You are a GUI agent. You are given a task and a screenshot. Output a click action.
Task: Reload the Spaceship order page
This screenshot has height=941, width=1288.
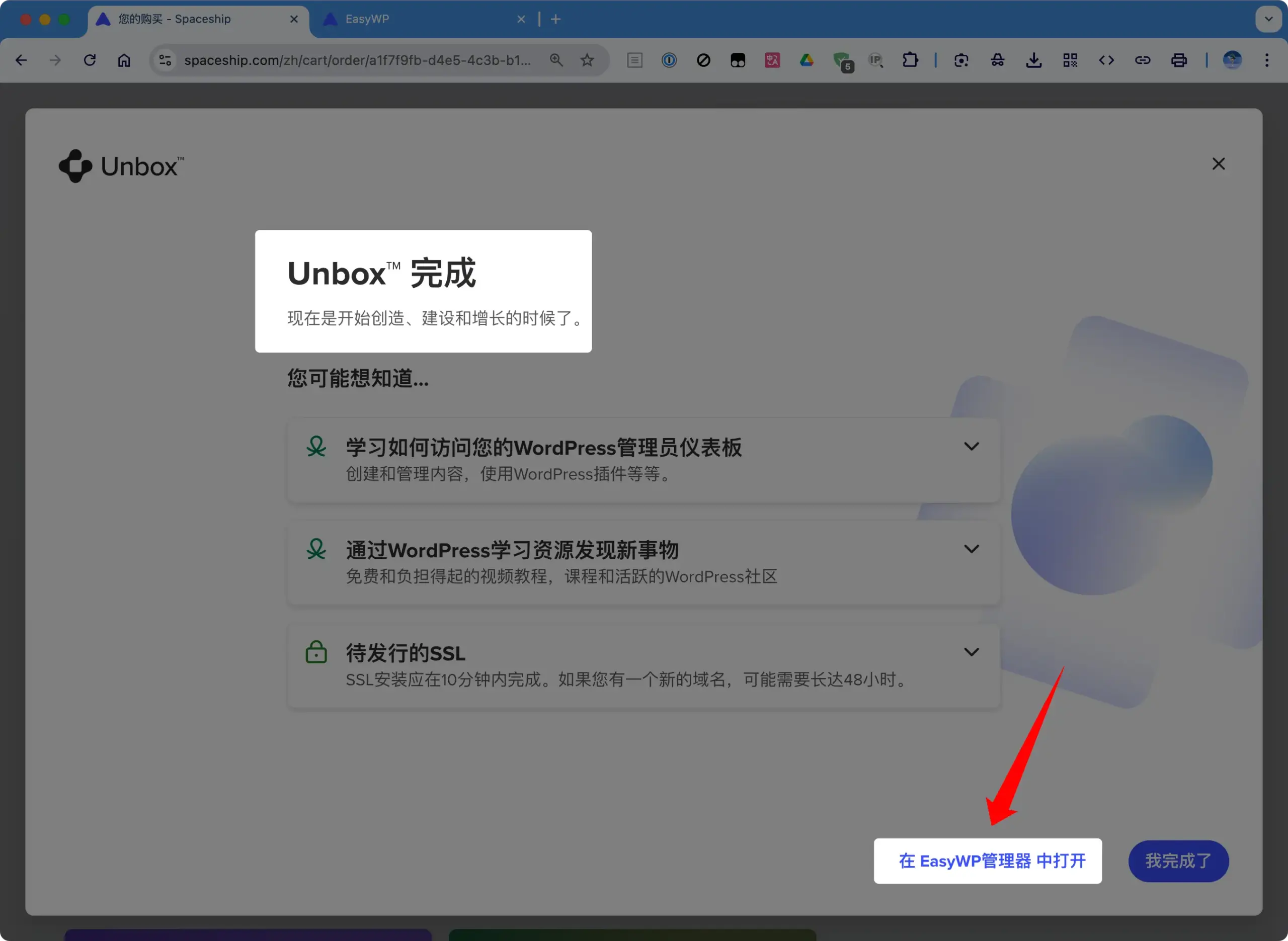[x=90, y=60]
